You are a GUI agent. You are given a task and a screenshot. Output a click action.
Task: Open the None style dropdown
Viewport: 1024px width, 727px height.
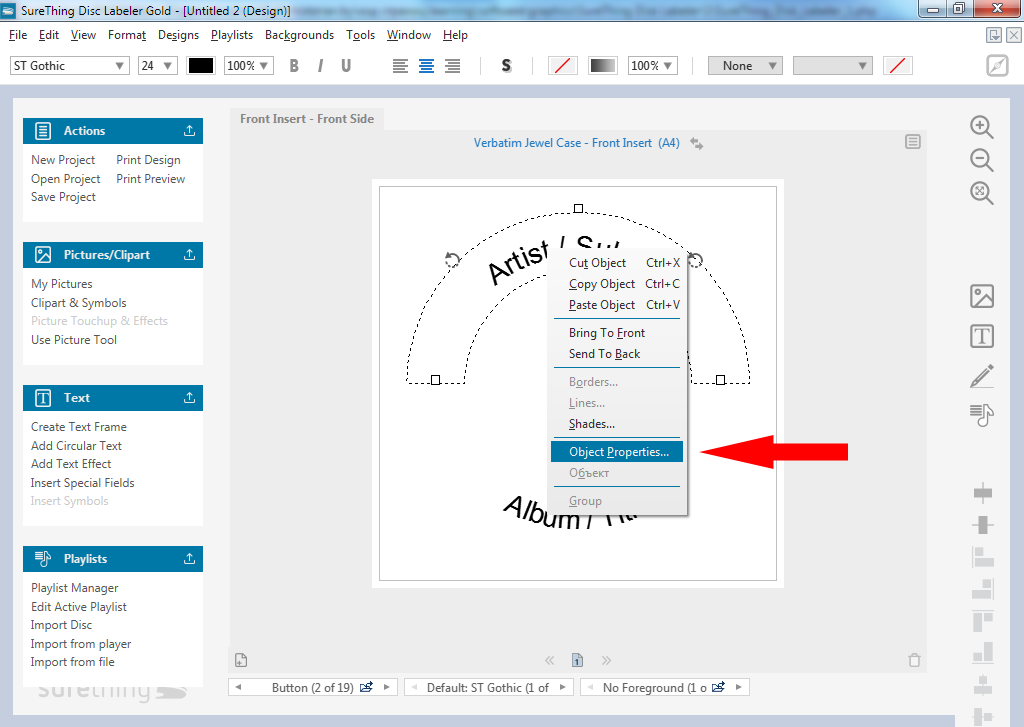click(x=745, y=66)
